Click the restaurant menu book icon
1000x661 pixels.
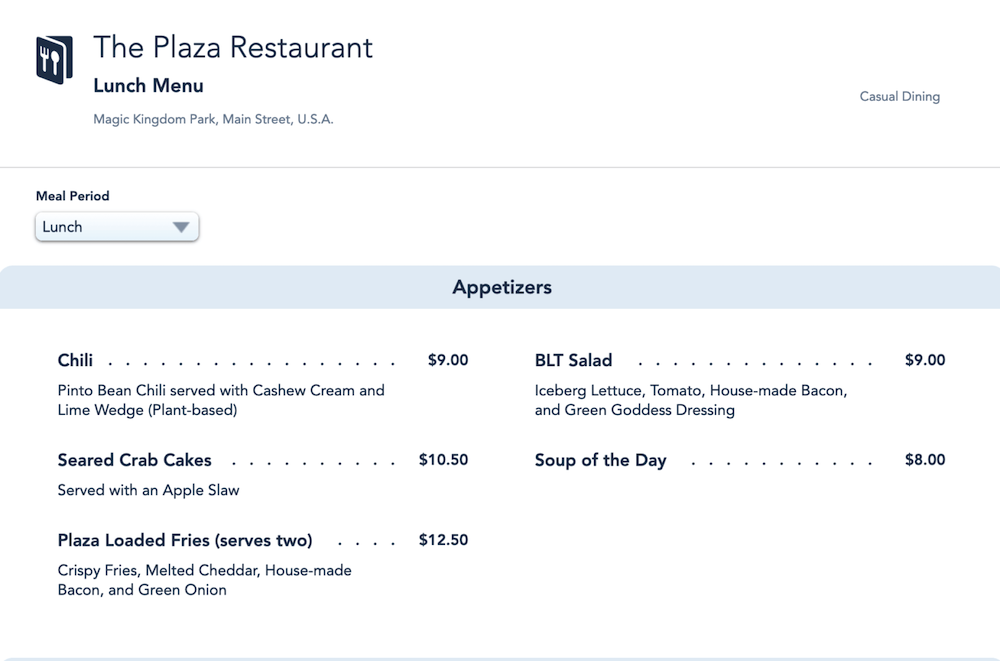click(x=54, y=60)
